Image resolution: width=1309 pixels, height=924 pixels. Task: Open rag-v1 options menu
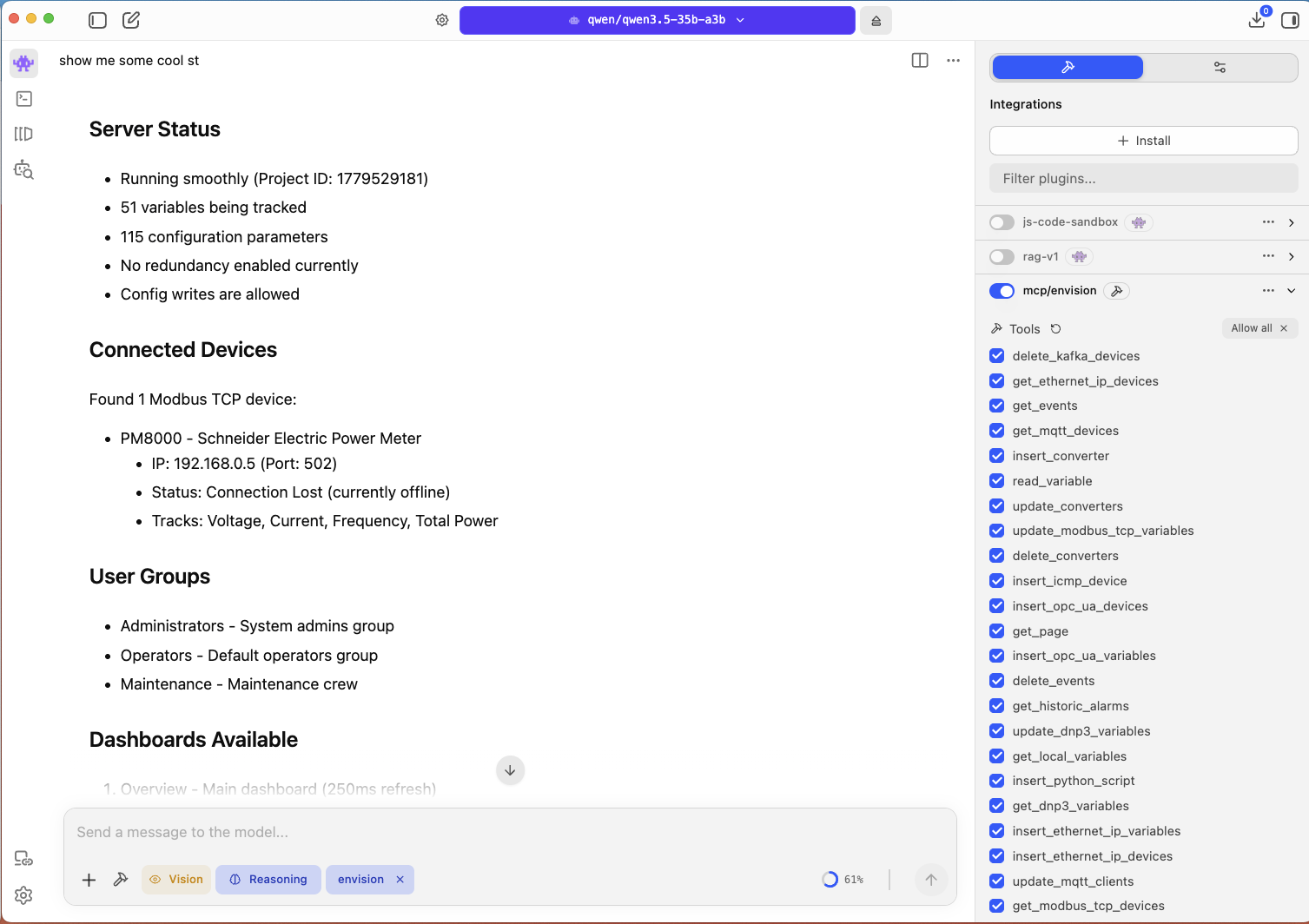[1268, 256]
